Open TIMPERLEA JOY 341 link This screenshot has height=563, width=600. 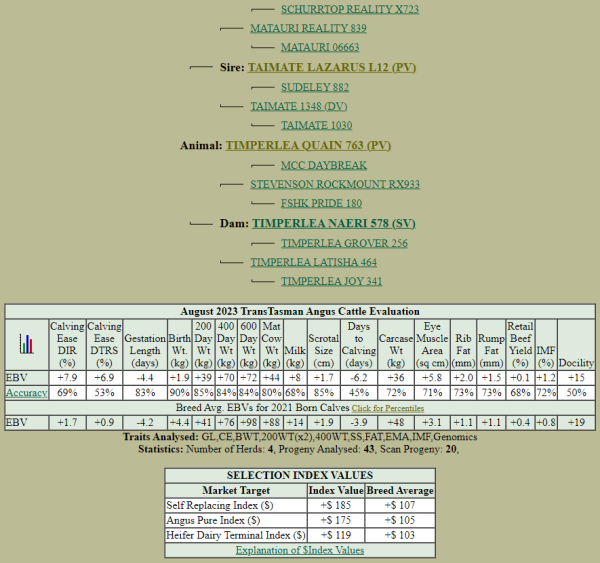[x=331, y=281]
